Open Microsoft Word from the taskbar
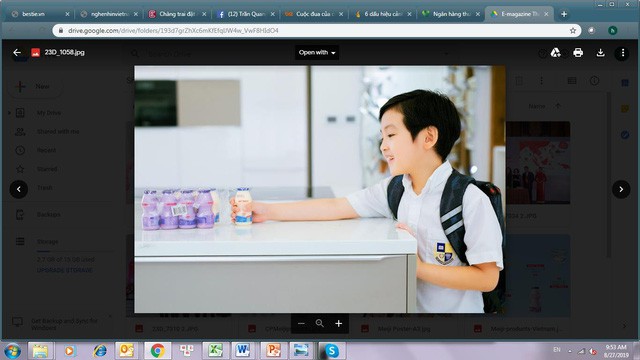Viewport: 640px width, 360px height. pos(242,351)
